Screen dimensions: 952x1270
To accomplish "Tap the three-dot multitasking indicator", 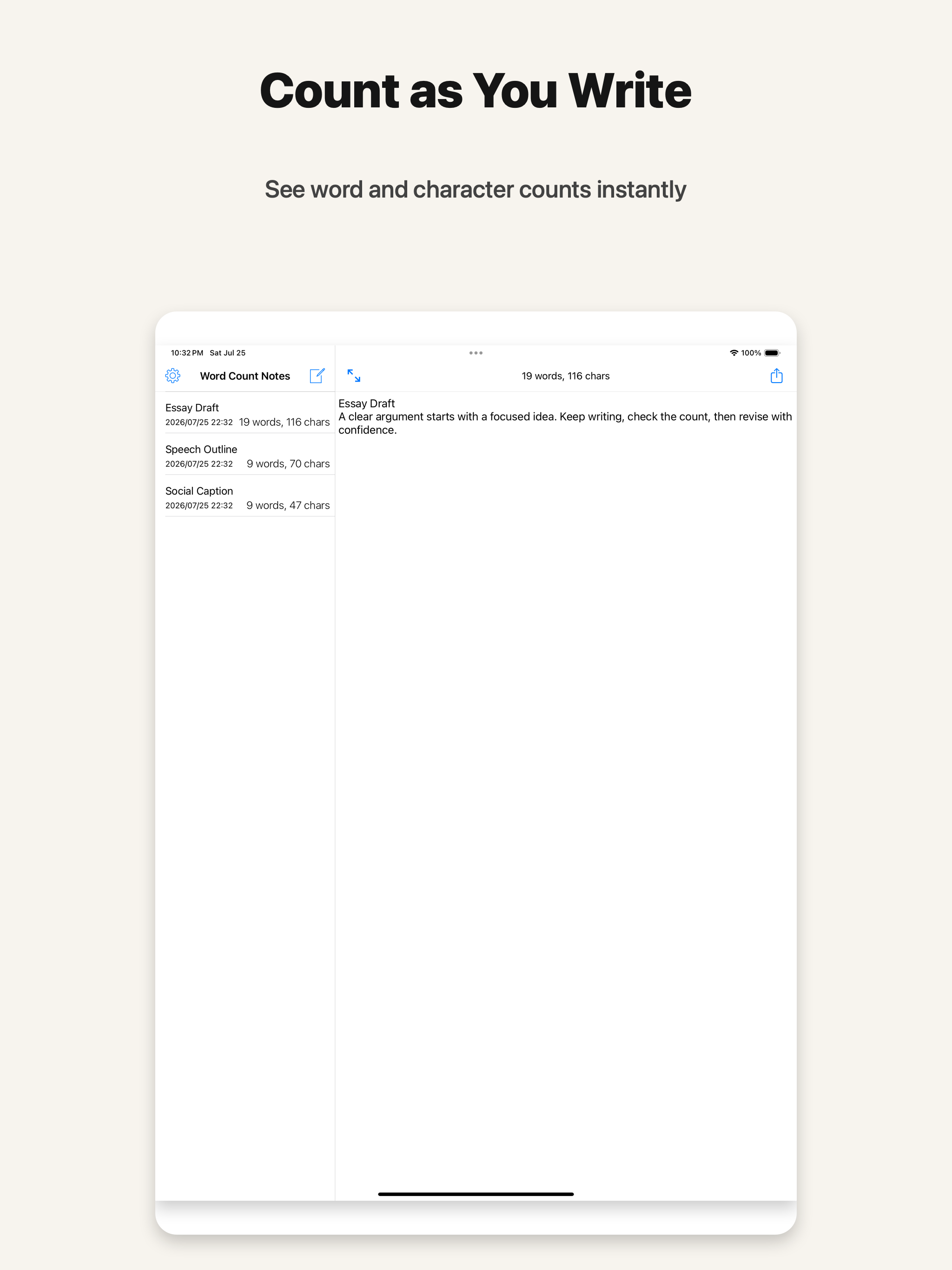I will pos(476,352).
